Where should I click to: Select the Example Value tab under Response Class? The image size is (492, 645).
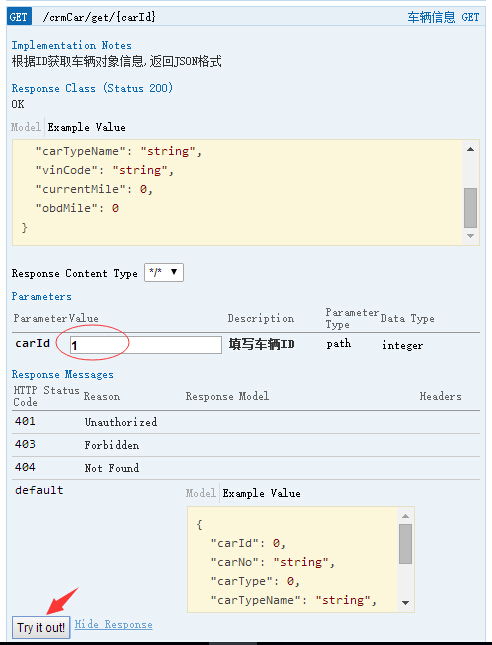coord(86,127)
